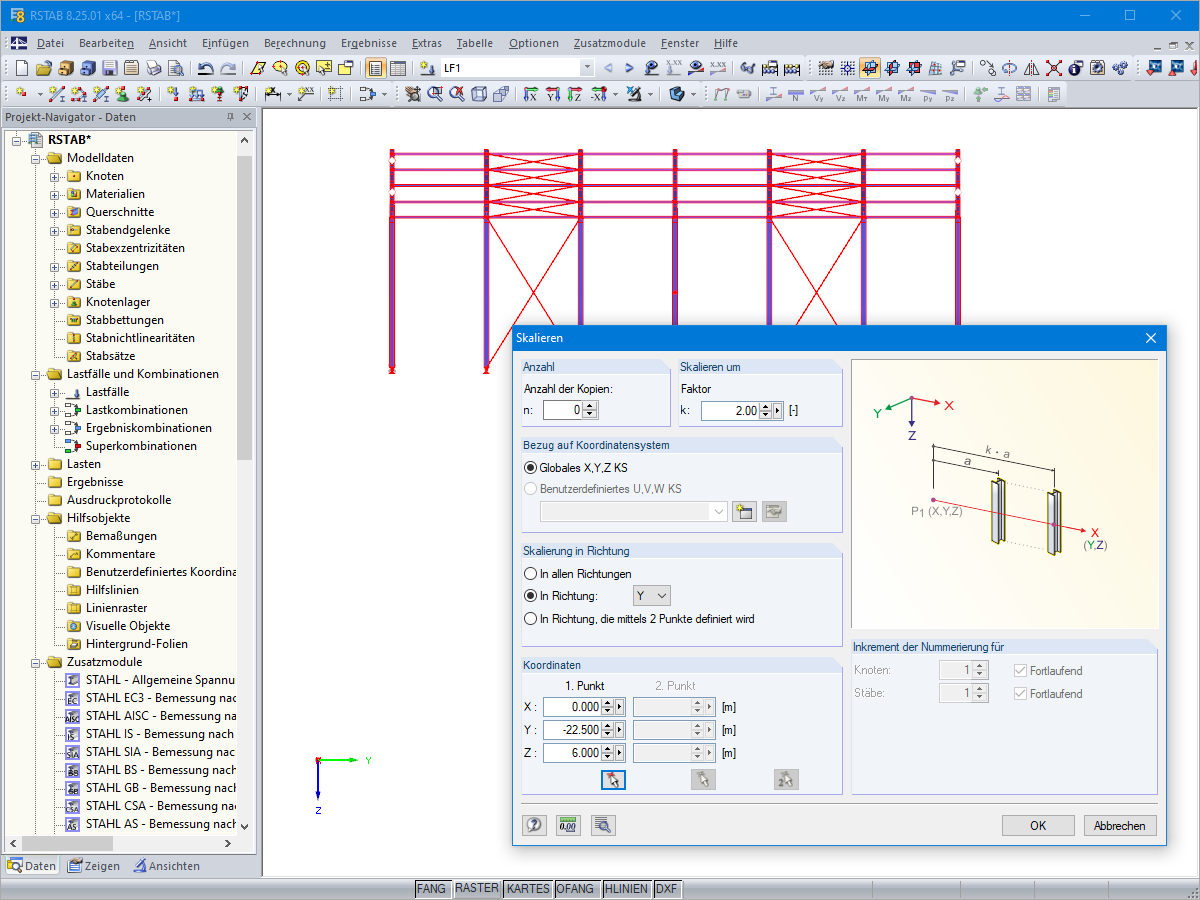1200x900 pixels.
Task: Switch to the Ansichten navigator tab
Action: pos(166,866)
